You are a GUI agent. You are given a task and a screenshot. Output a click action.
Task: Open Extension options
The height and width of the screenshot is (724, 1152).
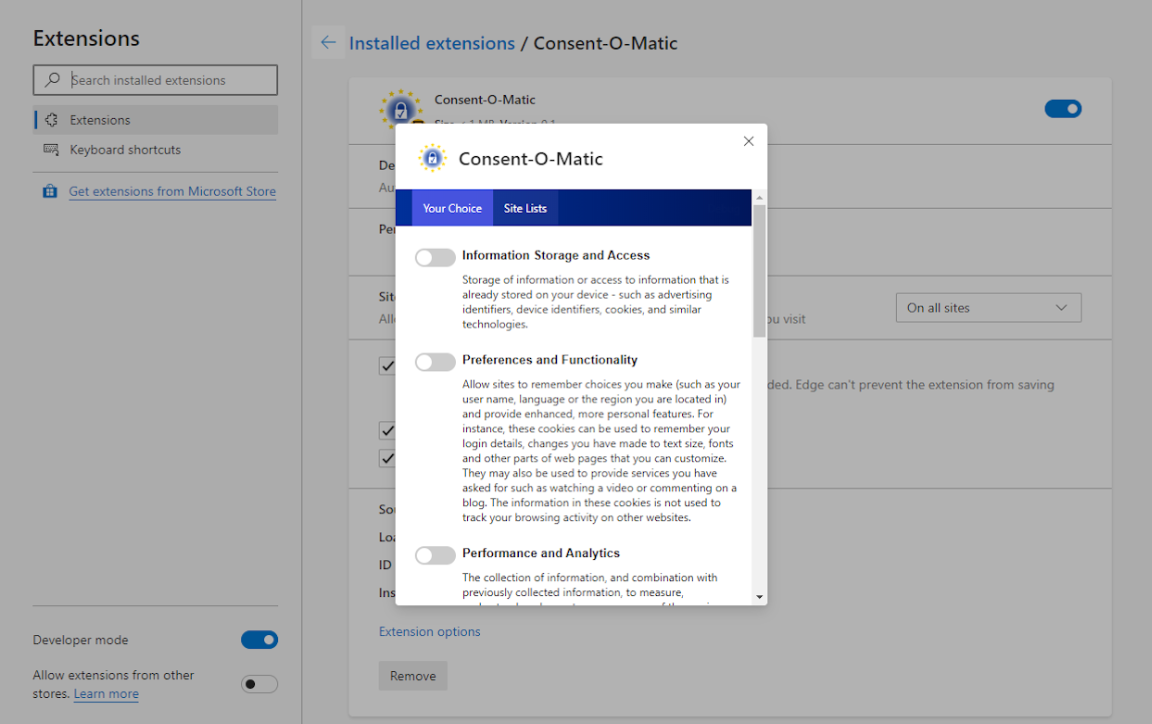point(428,631)
